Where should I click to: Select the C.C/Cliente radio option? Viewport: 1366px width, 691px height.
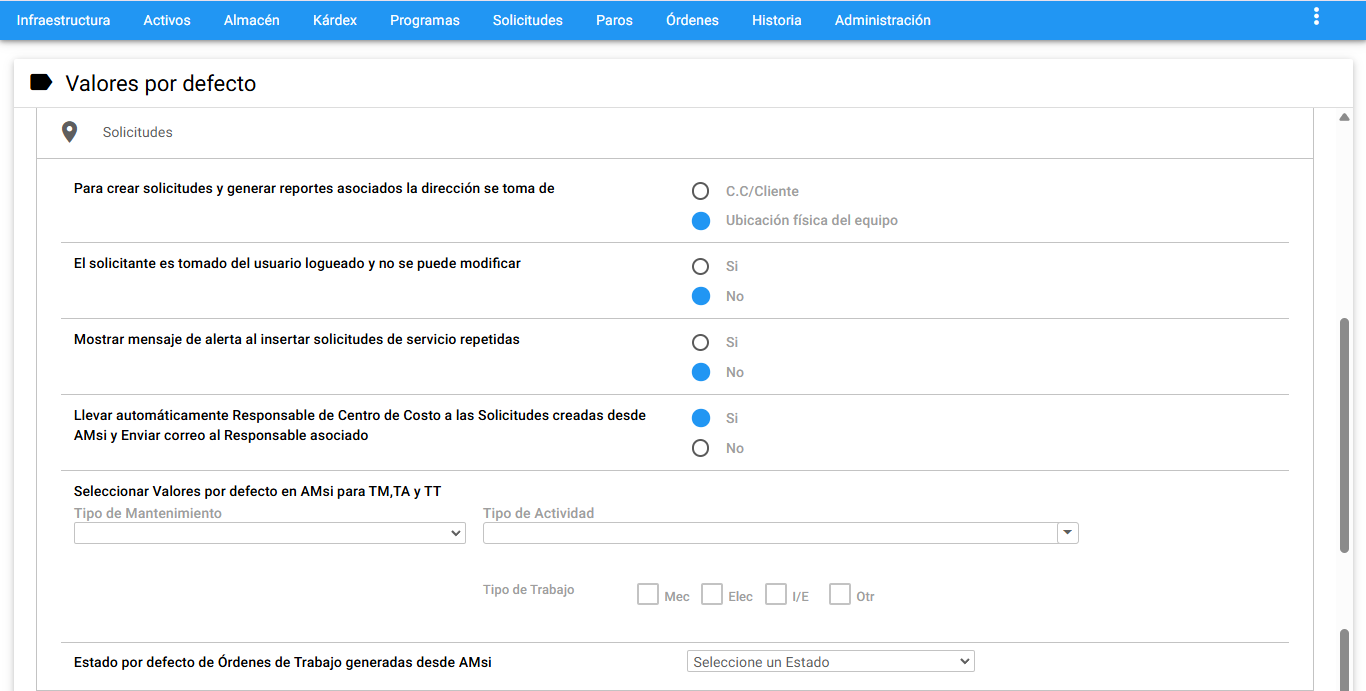pos(701,191)
